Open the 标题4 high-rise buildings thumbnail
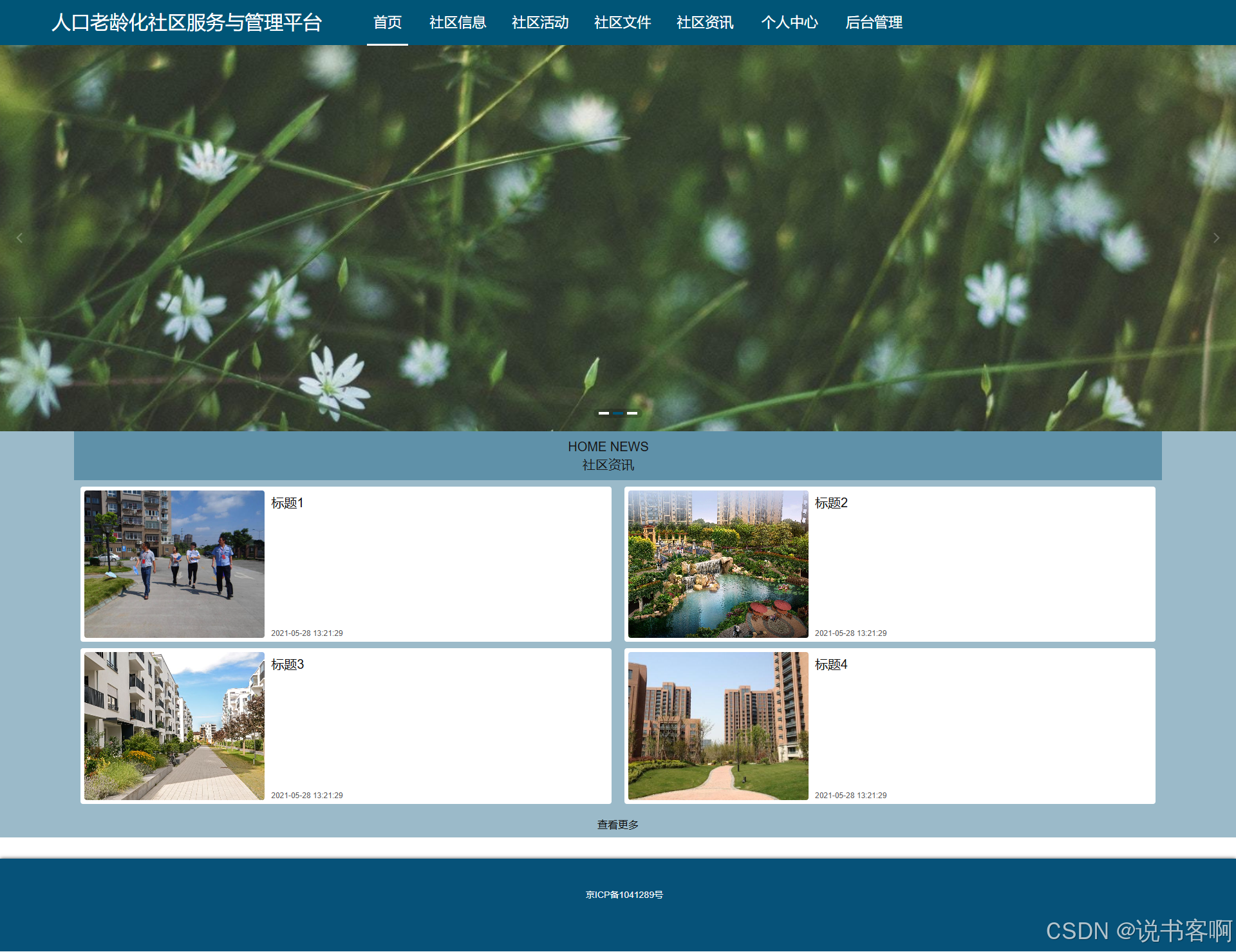This screenshot has width=1236, height=952. [718, 725]
